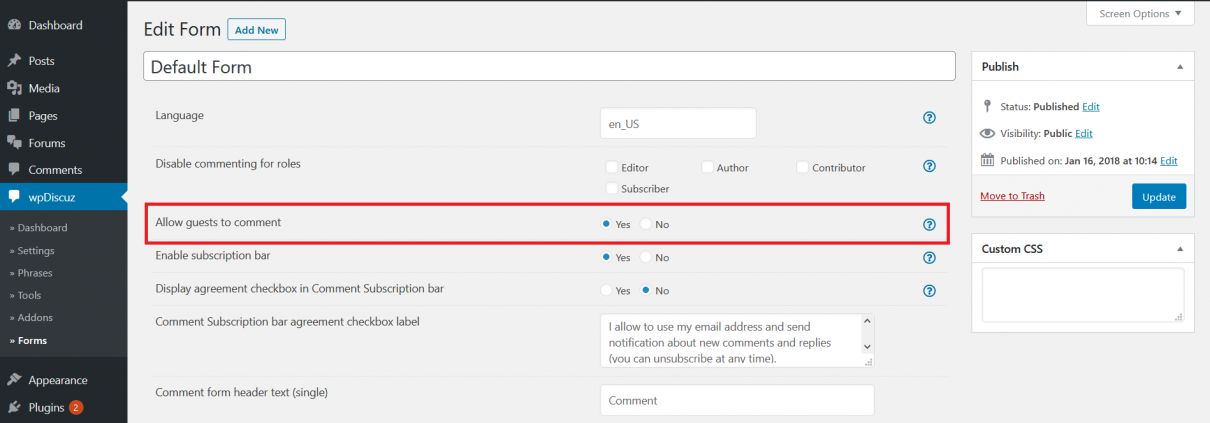Click the Forums icon in sidebar
Screen dimensions: 1210x423
pos(14,143)
